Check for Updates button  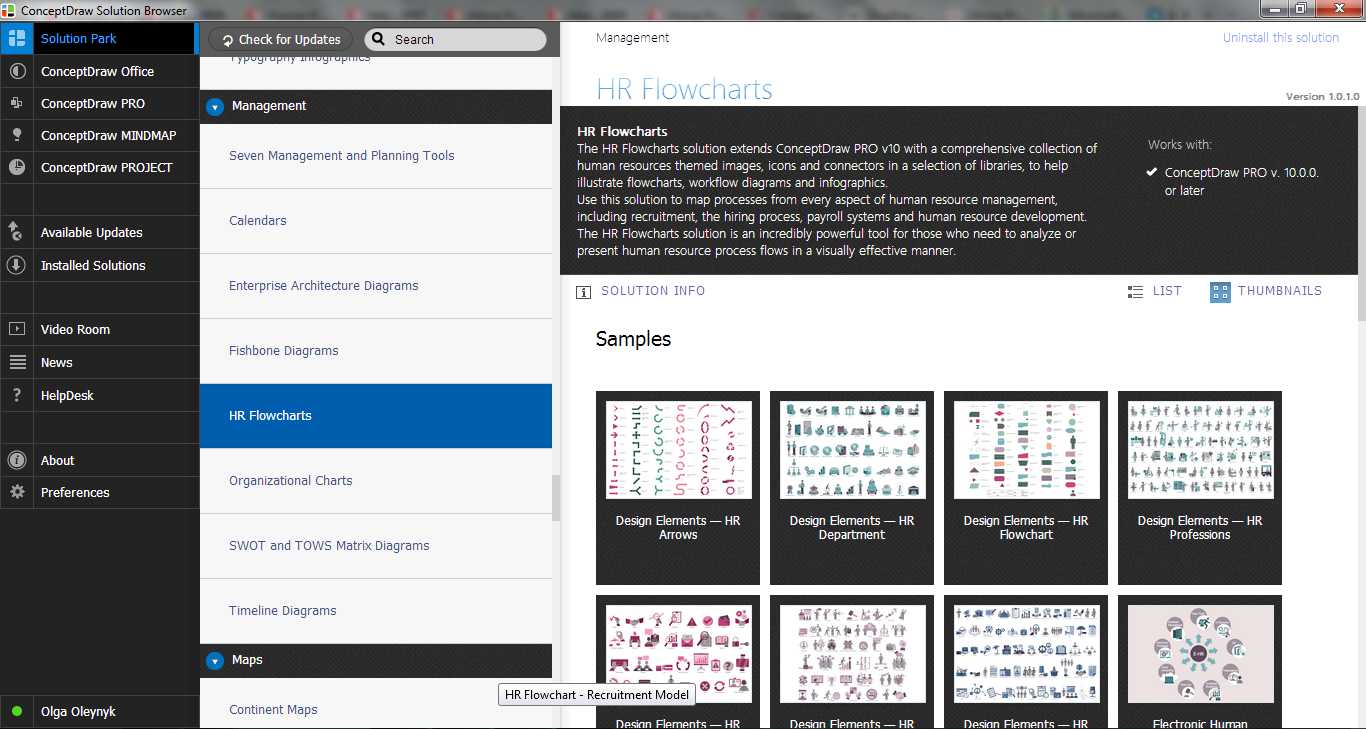tap(281, 39)
